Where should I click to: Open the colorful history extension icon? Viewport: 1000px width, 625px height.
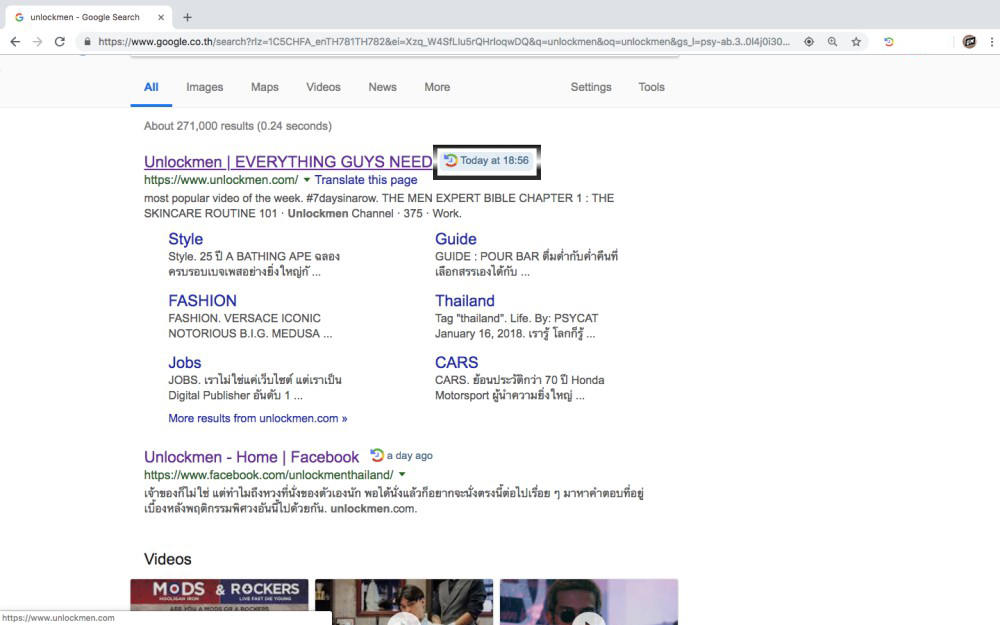tap(888, 42)
